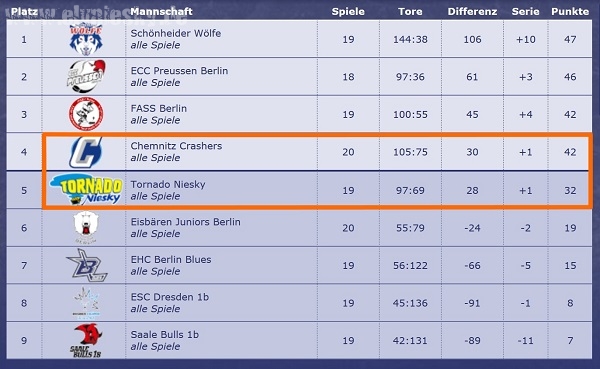Click the EHC Berlin Blues logo
Viewport: 600px width, 369px height.
tap(86, 265)
